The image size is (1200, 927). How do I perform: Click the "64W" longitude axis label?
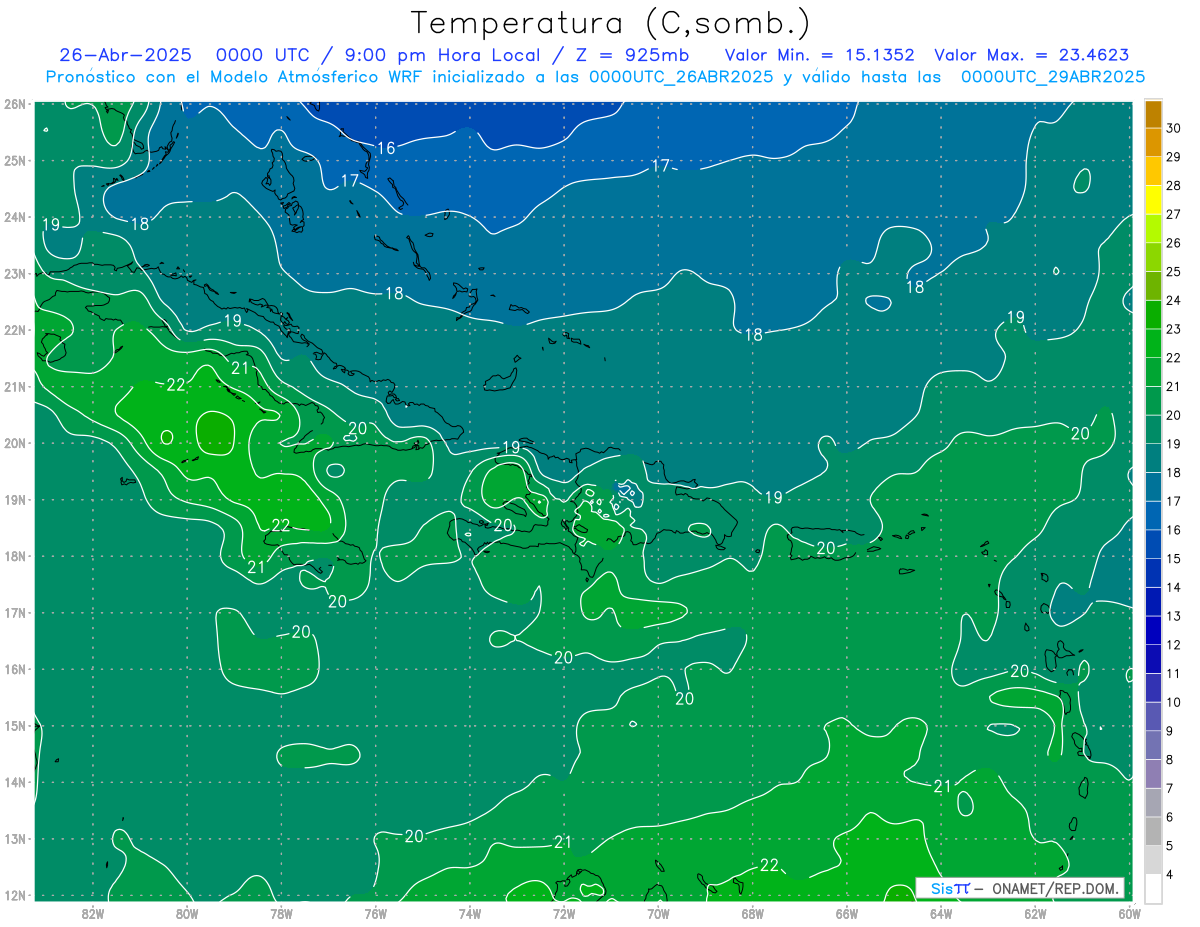tap(940, 912)
